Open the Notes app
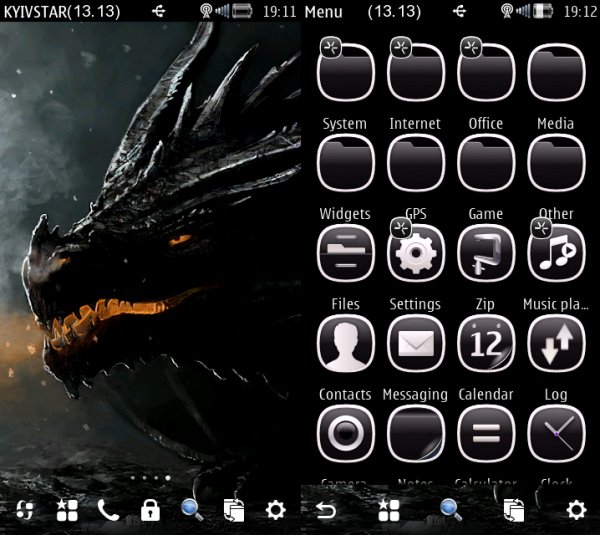 click(416, 434)
